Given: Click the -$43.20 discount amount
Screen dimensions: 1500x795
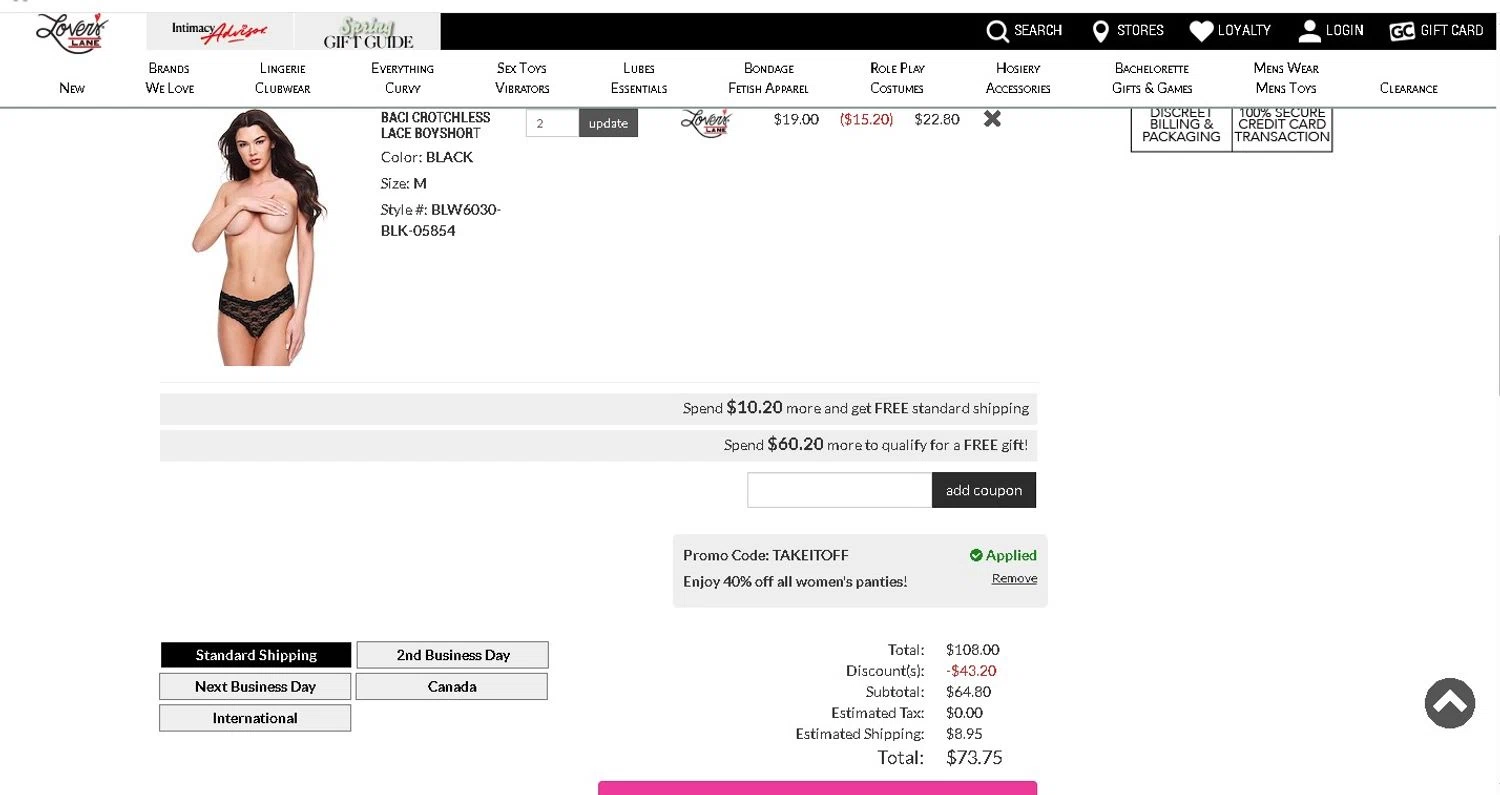Looking at the screenshot, I should click(971, 671).
